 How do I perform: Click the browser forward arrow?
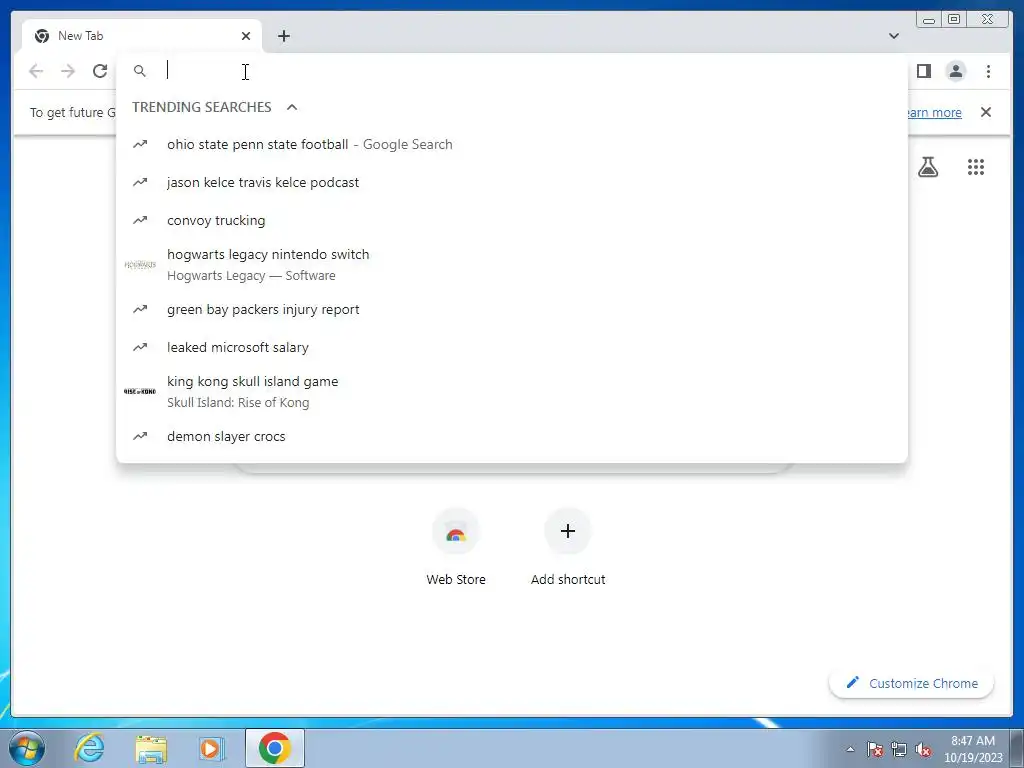click(68, 71)
